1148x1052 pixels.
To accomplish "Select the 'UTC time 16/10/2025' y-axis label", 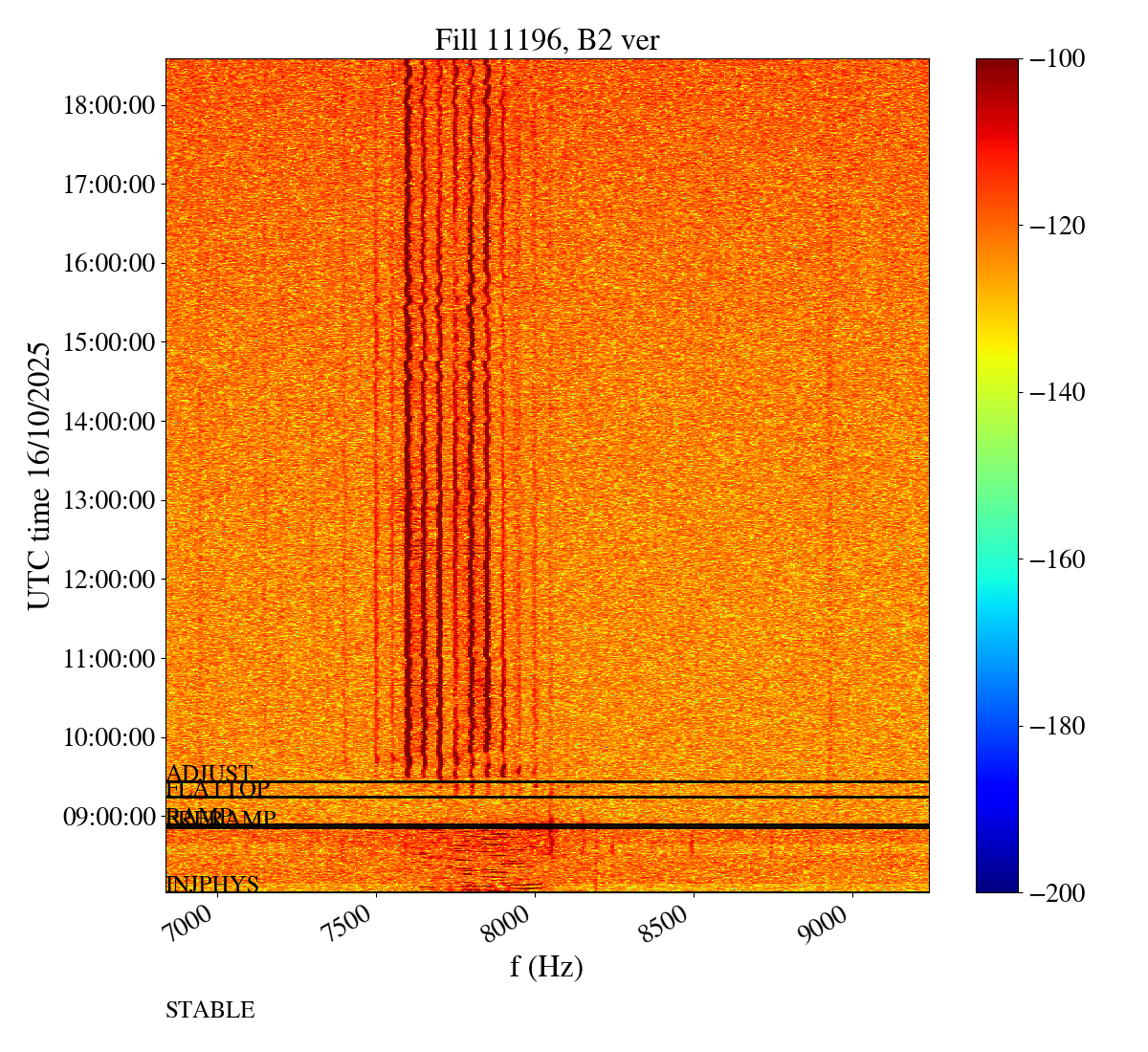I will 39,475.
